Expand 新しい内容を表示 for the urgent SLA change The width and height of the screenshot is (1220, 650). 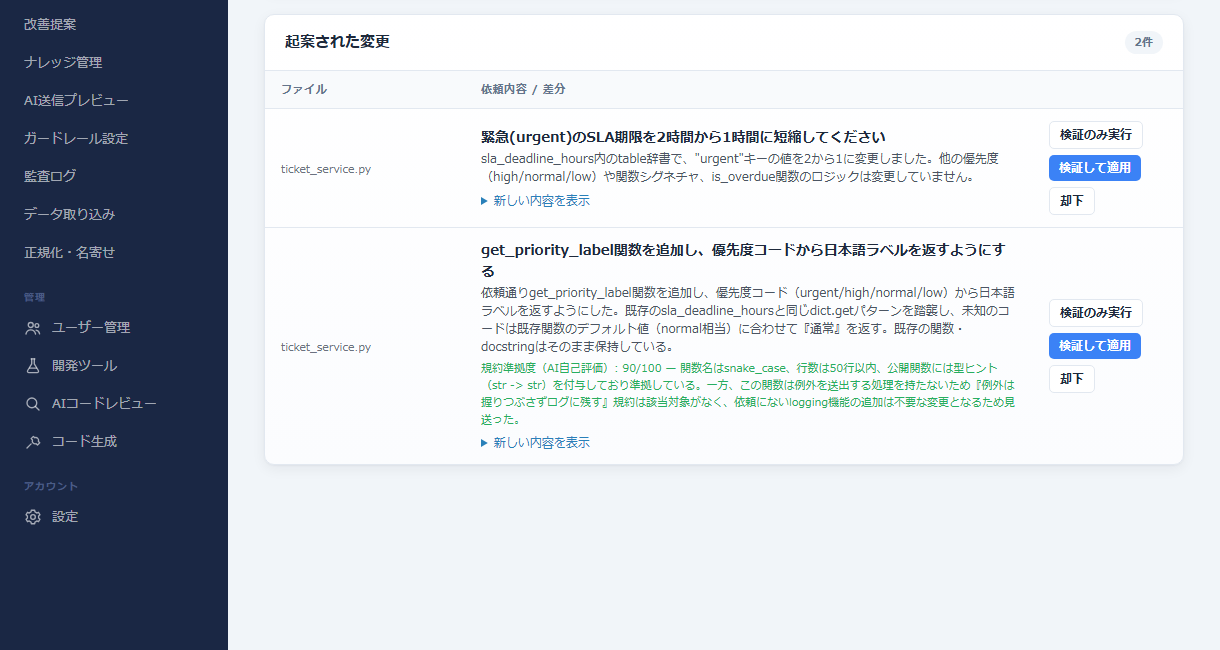(x=536, y=201)
